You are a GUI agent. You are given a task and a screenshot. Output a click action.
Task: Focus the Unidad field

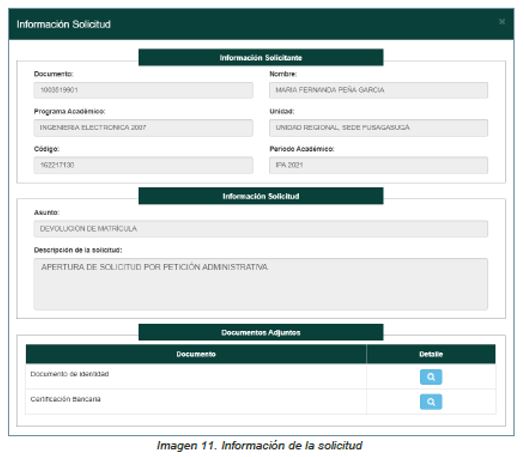coord(378,128)
